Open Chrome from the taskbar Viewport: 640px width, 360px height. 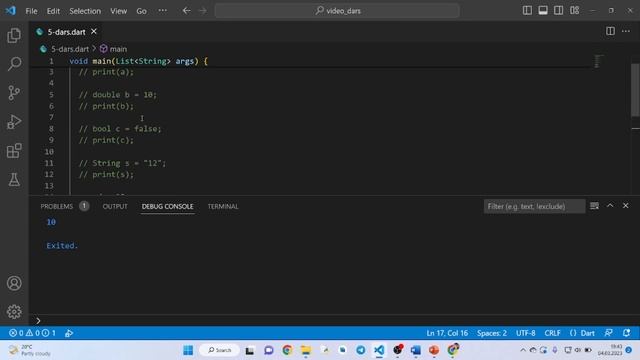[x=287, y=350]
